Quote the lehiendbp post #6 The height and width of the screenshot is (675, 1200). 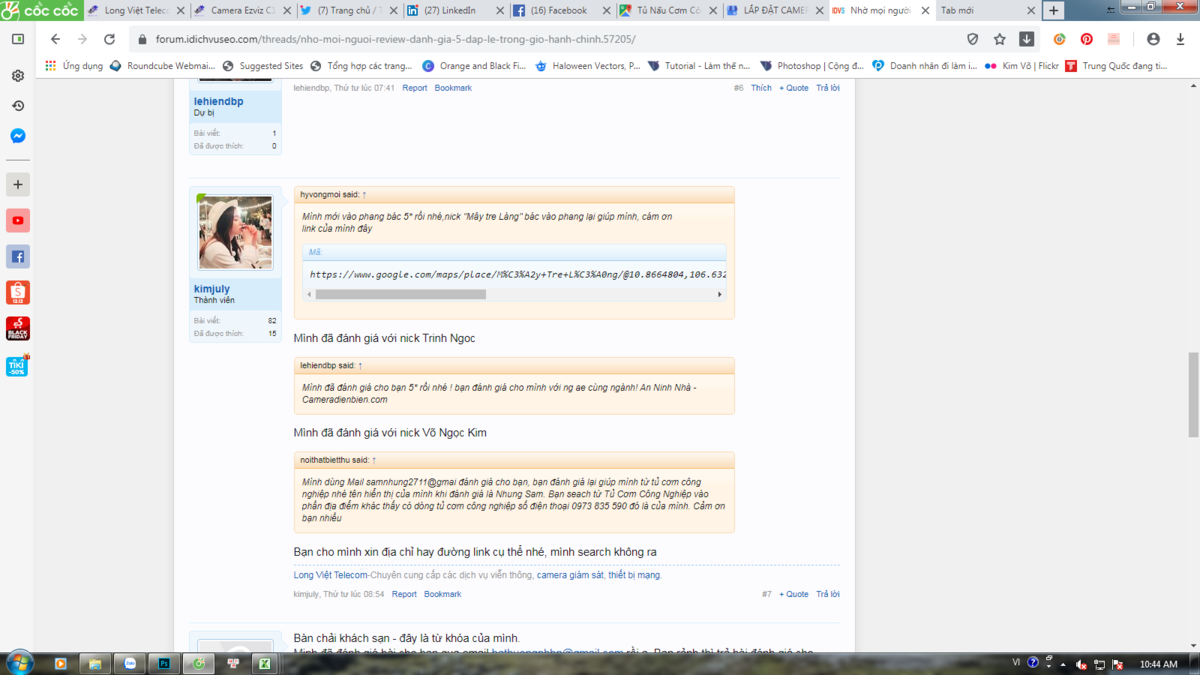(x=794, y=88)
